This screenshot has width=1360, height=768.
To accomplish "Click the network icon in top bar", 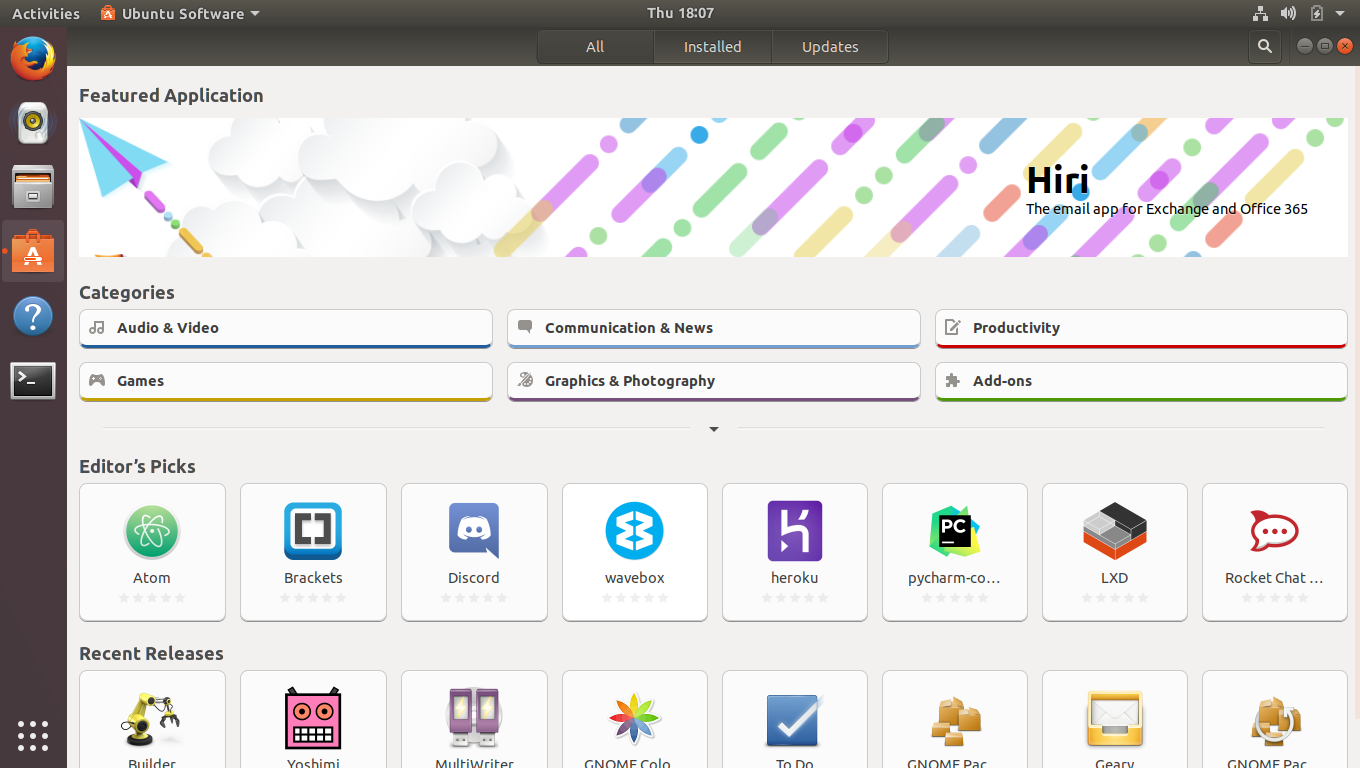I will (x=1260, y=13).
